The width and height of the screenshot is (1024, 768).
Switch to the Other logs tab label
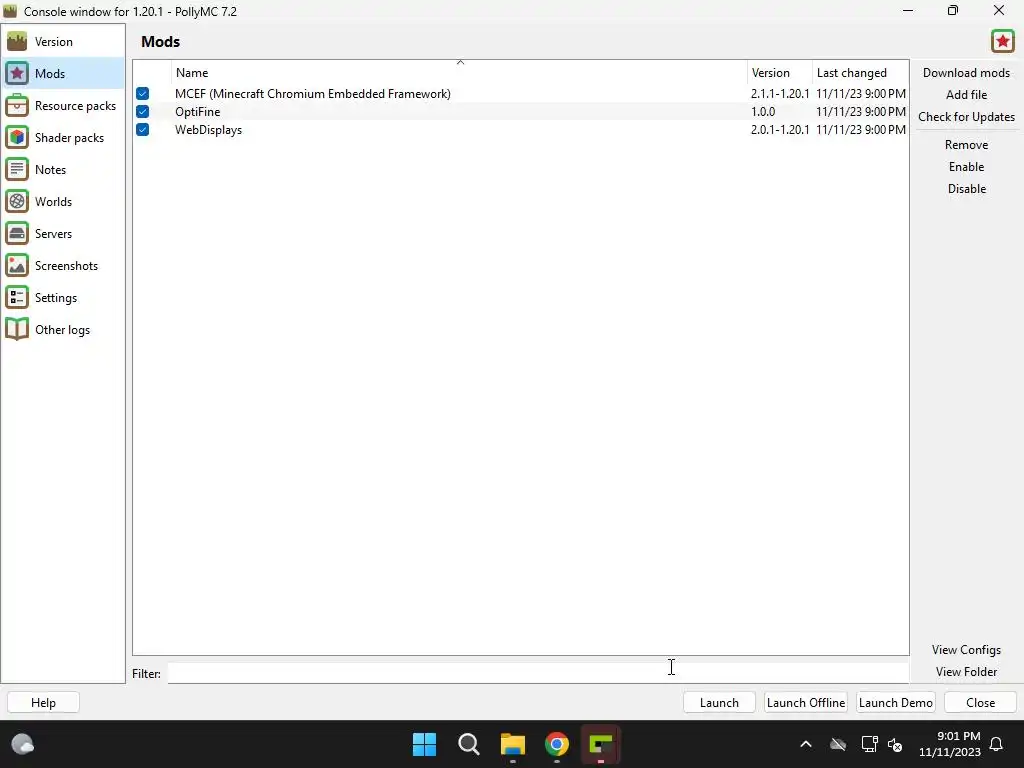(62, 330)
